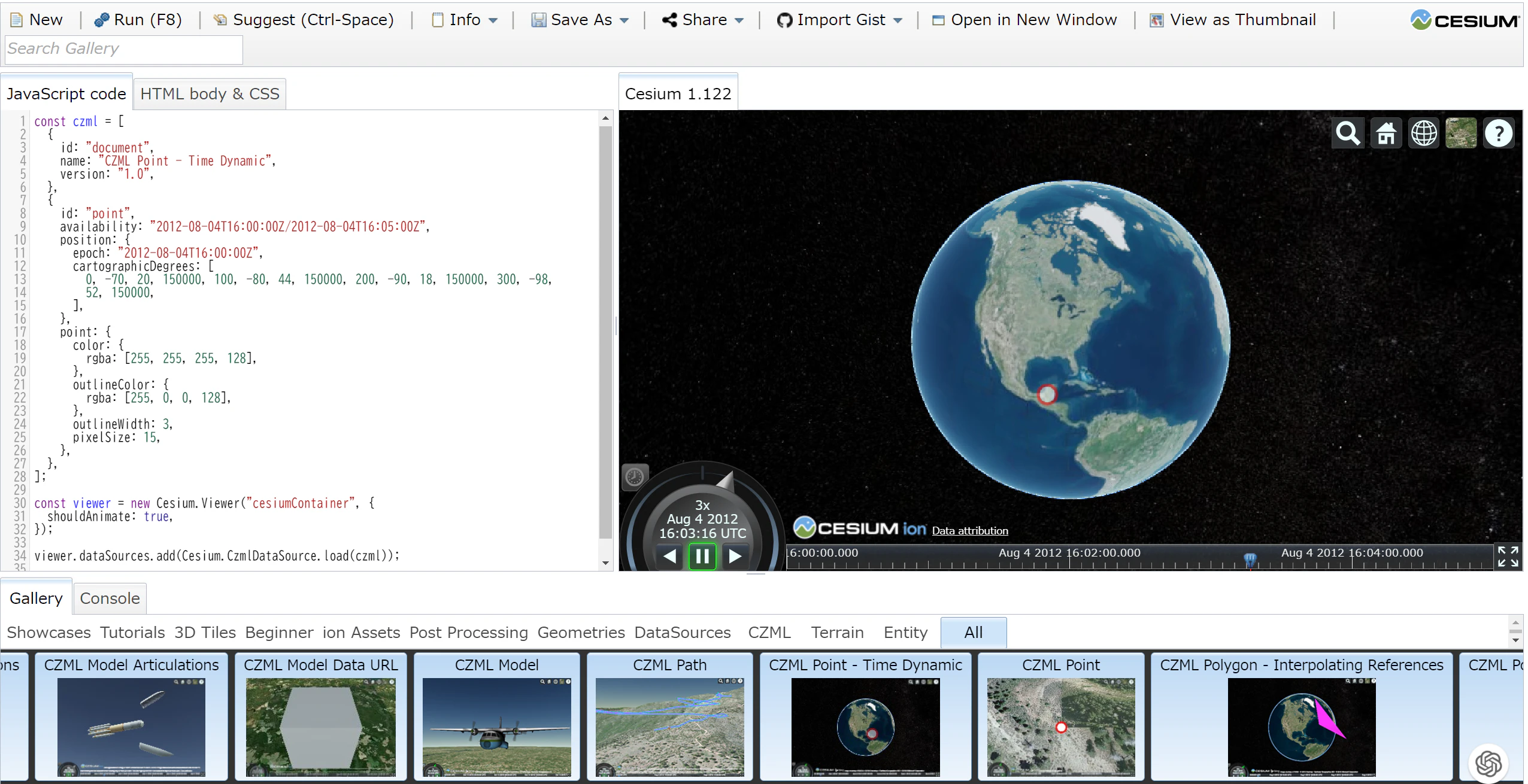Select the Entity gallery category
Image resolution: width=1528 pixels, height=784 pixels.
click(x=905, y=633)
